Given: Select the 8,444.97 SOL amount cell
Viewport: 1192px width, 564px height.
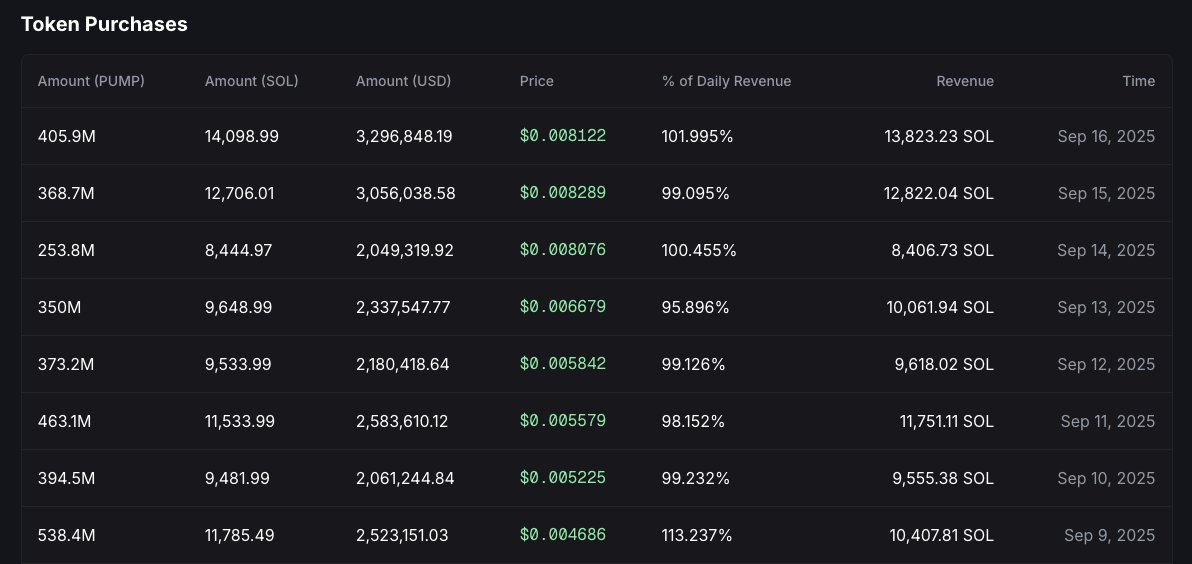Looking at the screenshot, I should [x=239, y=251].
